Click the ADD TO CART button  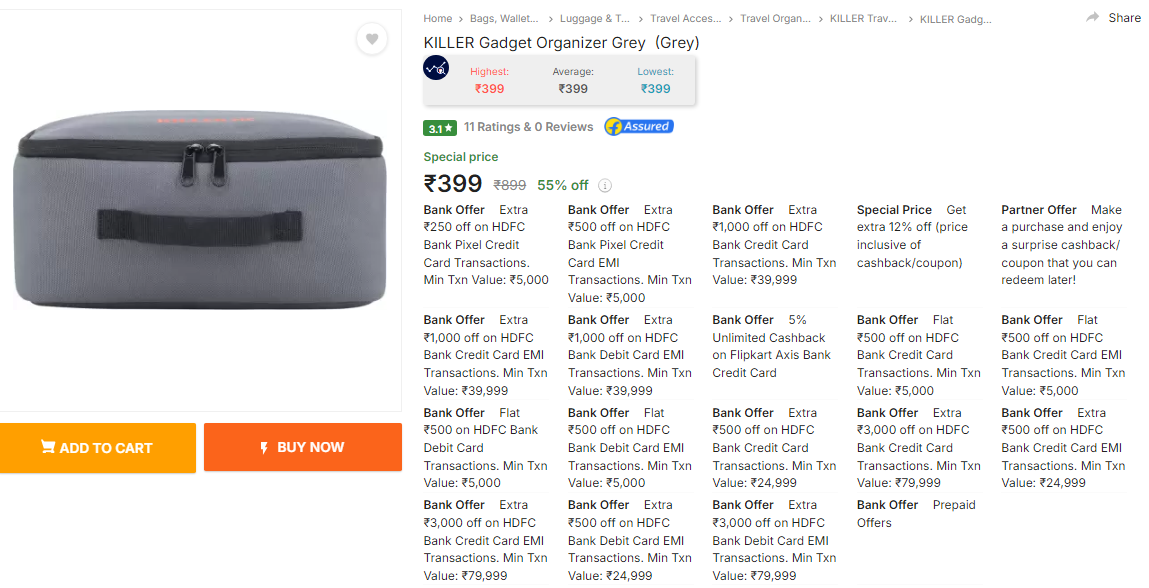pyautogui.click(x=97, y=447)
